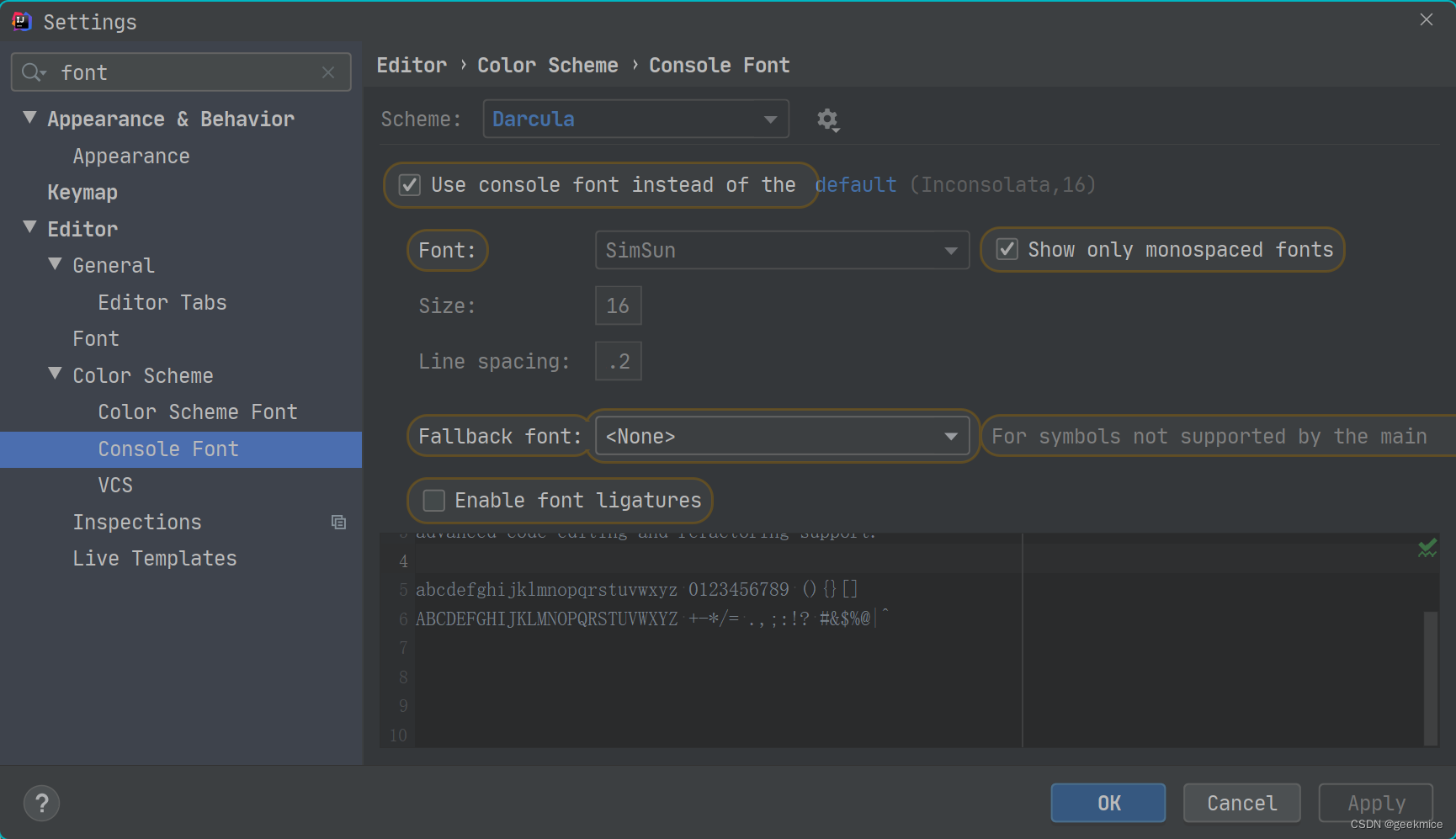
Task: Click the preview pane vertical scrollbar
Action: [x=1431, y=677]
